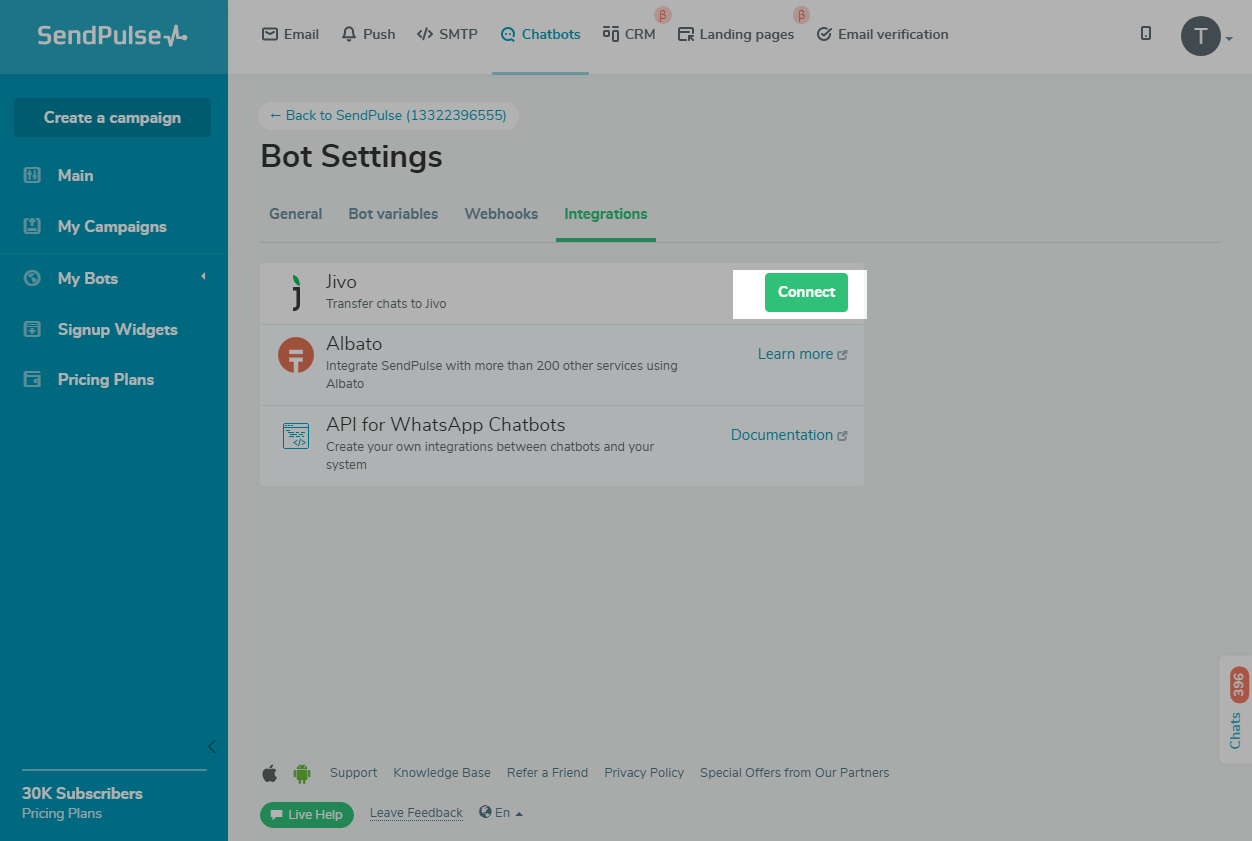The width and height of the screenshot is (1252, 841).
Task: Open Main in the sidebar
Action: [75, 175]
